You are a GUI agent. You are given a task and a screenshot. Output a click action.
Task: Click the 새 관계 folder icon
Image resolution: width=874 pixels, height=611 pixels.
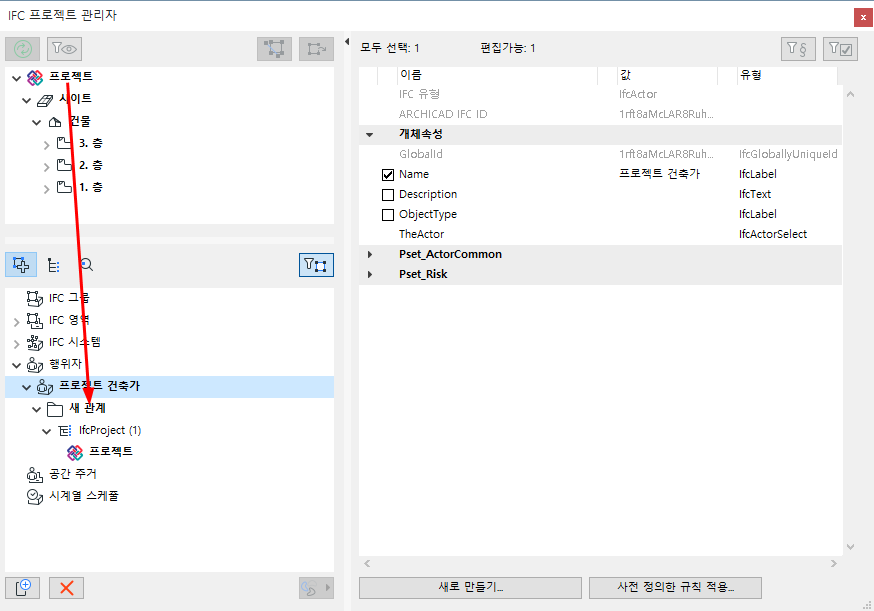click(55, 409)
